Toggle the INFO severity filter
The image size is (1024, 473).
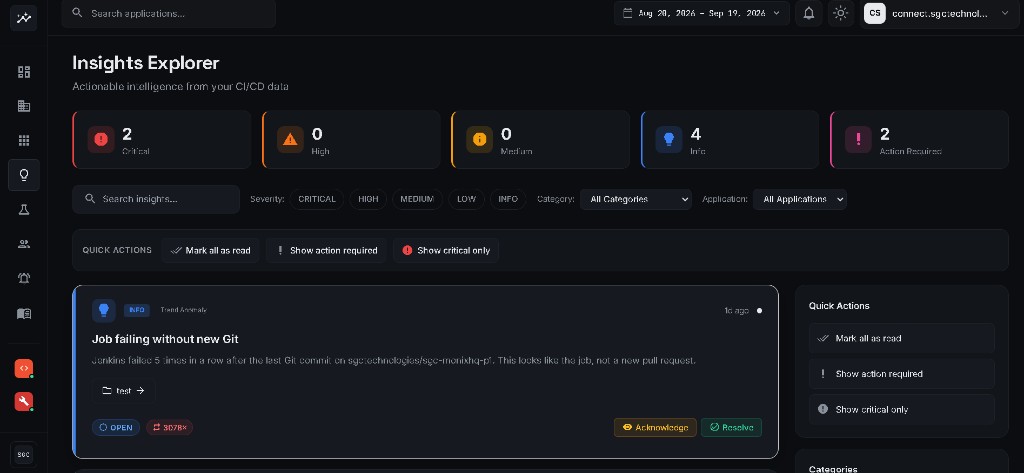click(508, 199)
